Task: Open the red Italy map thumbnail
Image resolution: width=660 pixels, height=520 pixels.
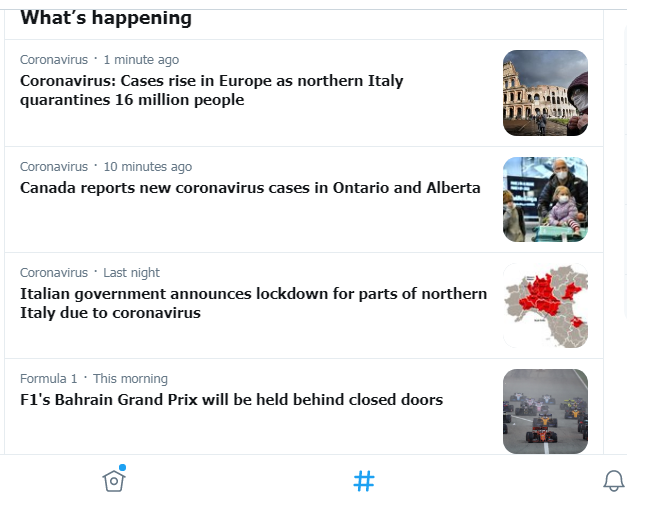Action: [546, 306]
